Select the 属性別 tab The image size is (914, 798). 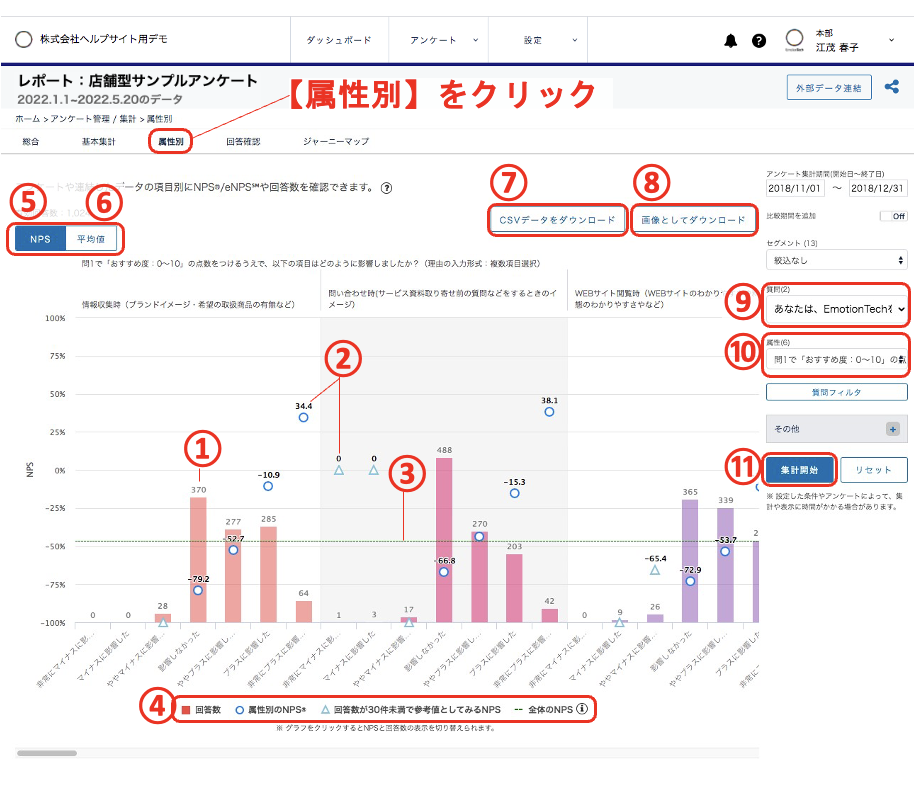[171, 142]
